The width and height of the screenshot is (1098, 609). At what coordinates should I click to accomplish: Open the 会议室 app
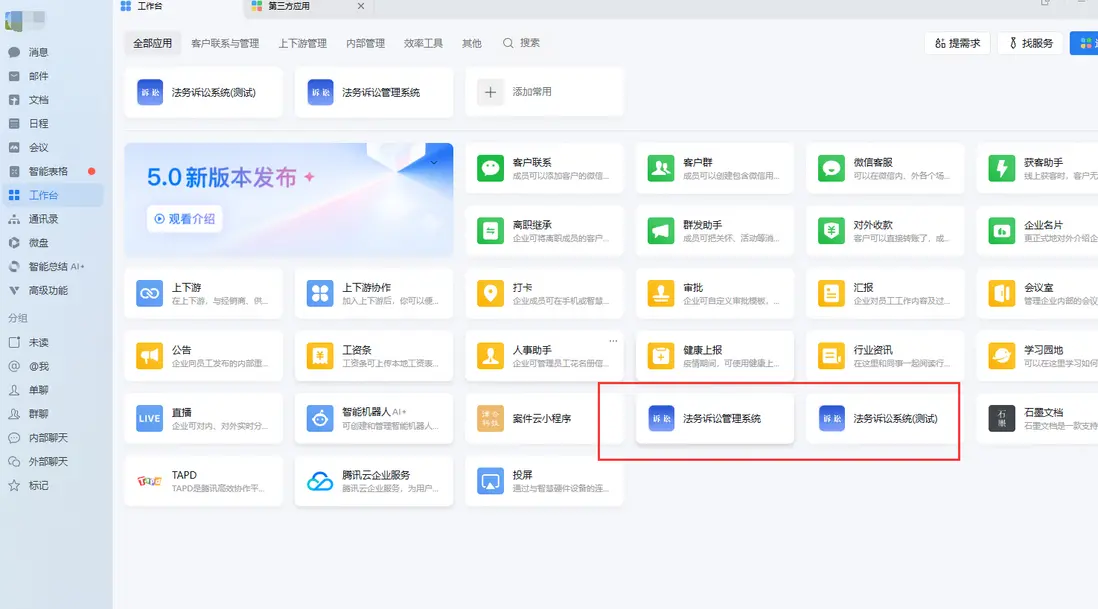(1037, 293)
